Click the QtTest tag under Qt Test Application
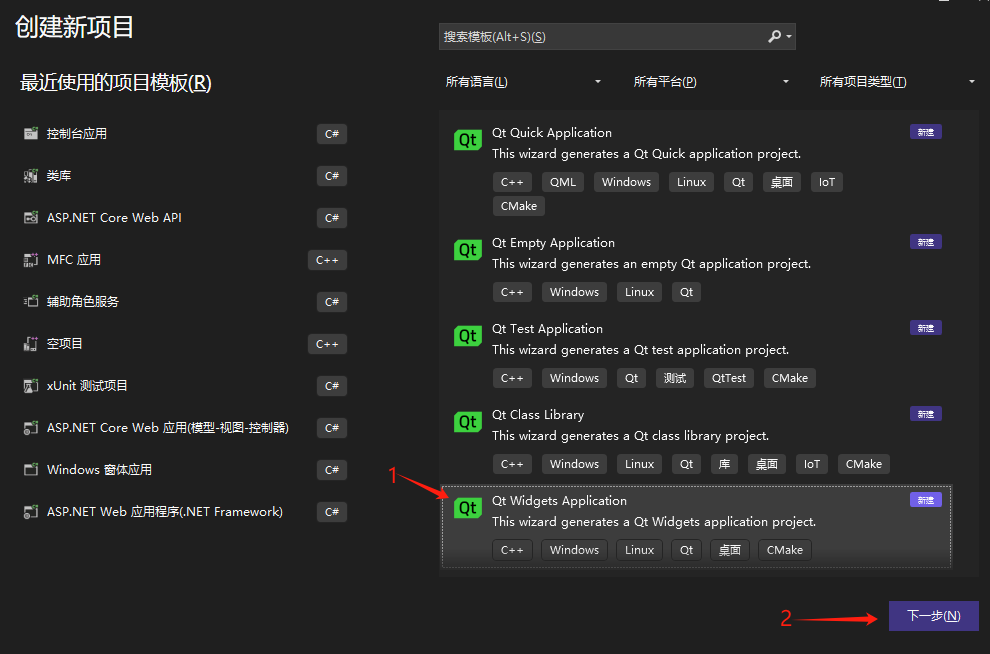 pos(729,378)
